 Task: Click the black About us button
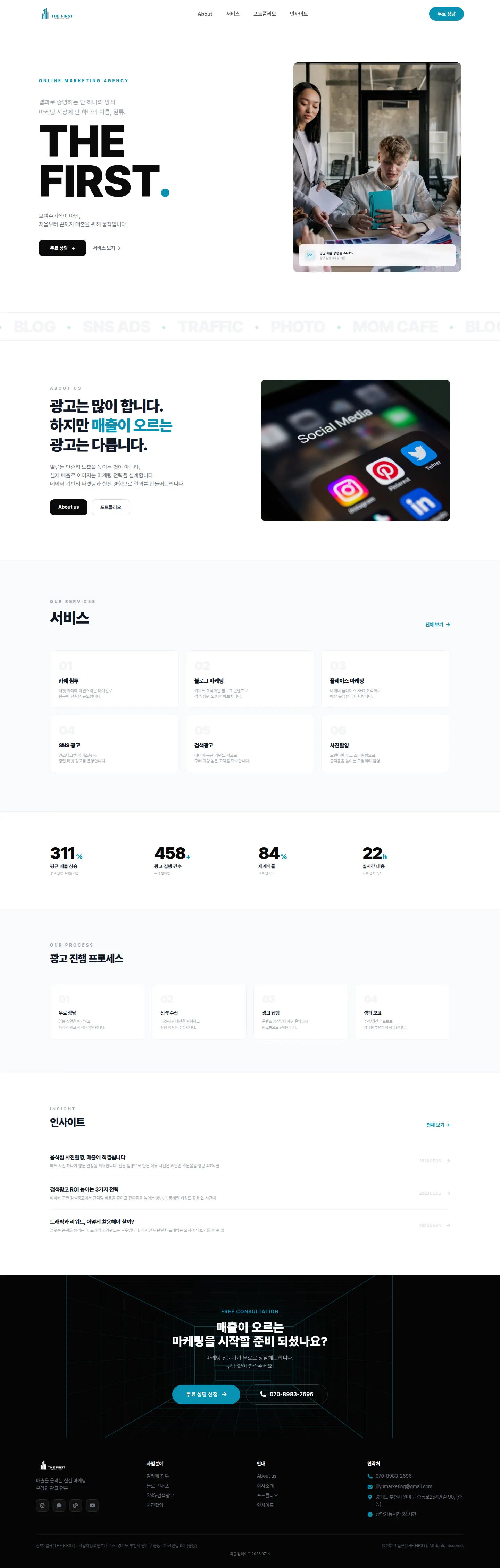[68, 507]
